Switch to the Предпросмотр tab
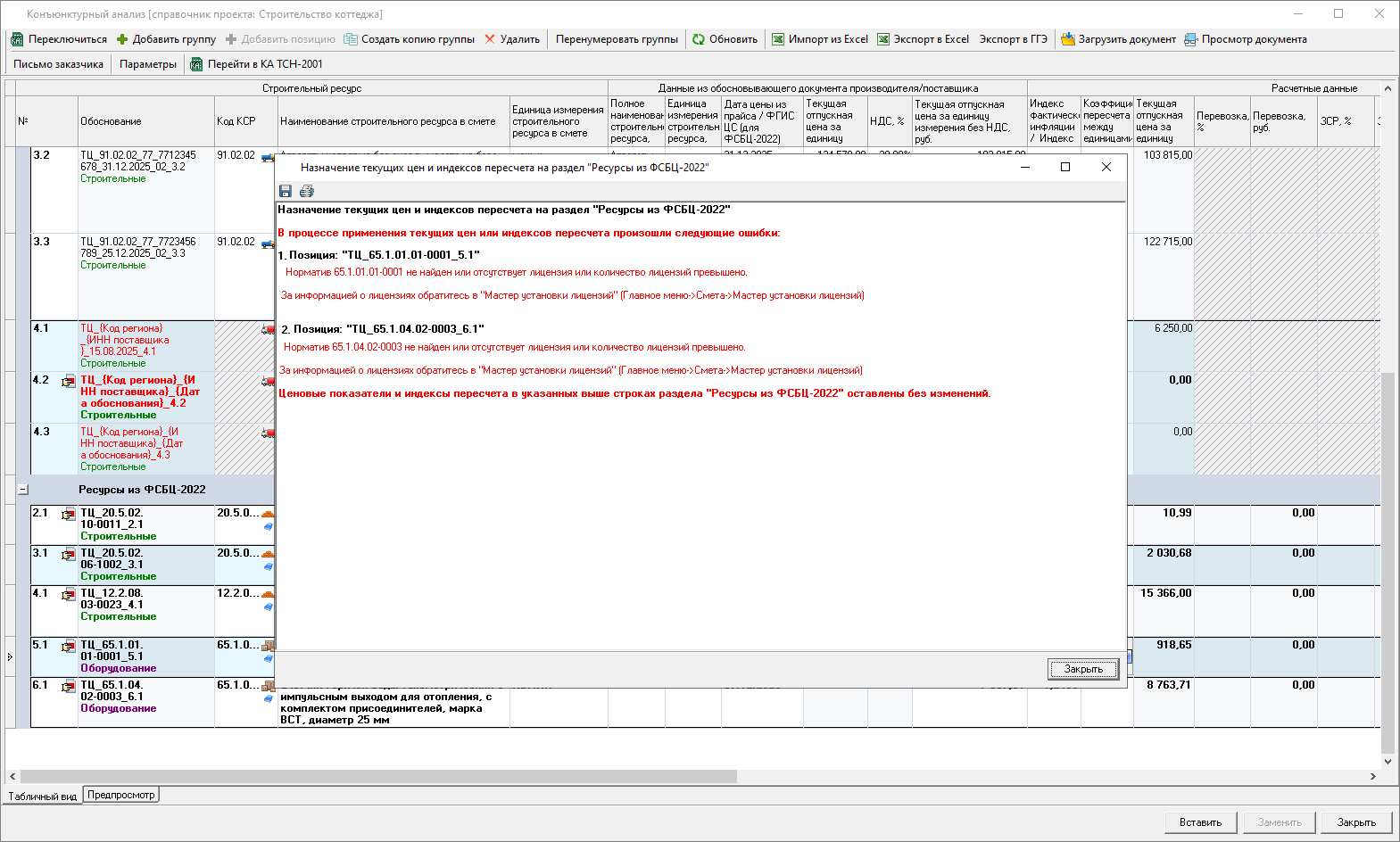This screenshot has width=1400, height=842. coord(121,795)
